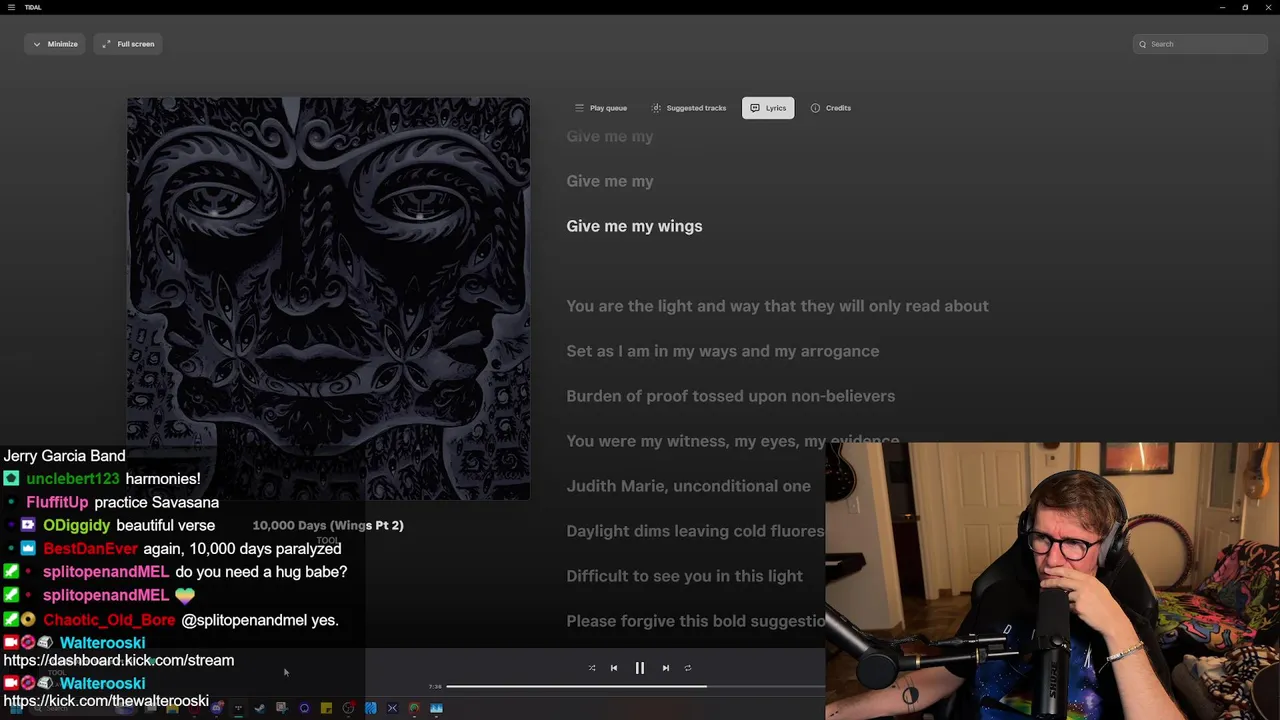The height and width of the screenshot is (720, 1280).
Task: Minimize the now playing view
Action: tap(55, 44)
